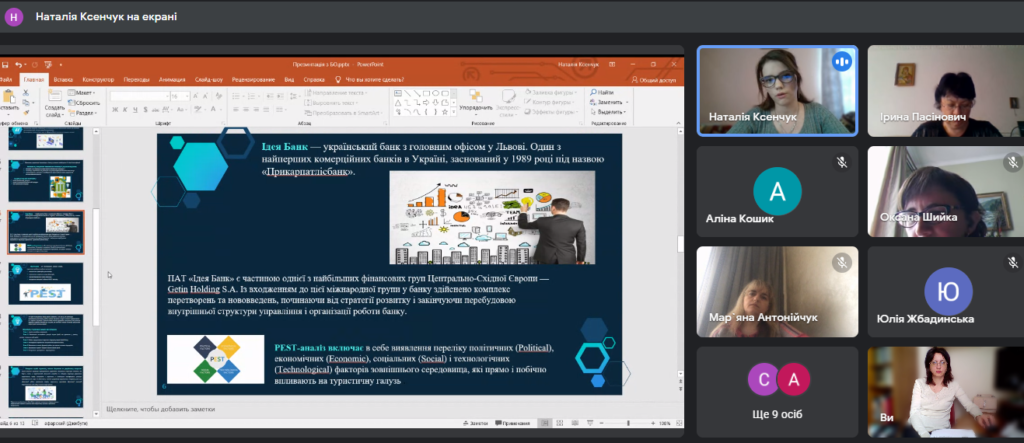Toggle text shadow S formatting
The height and width of the screenshot is (443, 1024).
tap(144, 110)
